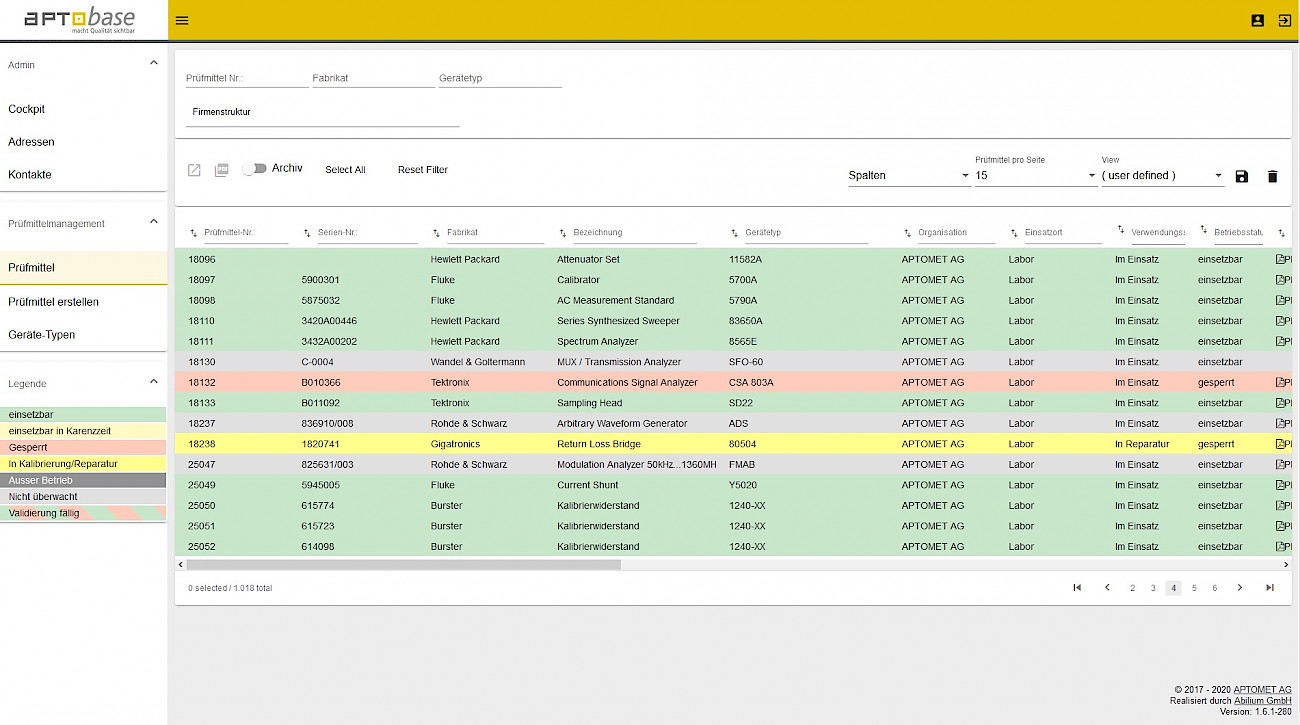Focus the Bezeichnung column filter field

[635, 233]
